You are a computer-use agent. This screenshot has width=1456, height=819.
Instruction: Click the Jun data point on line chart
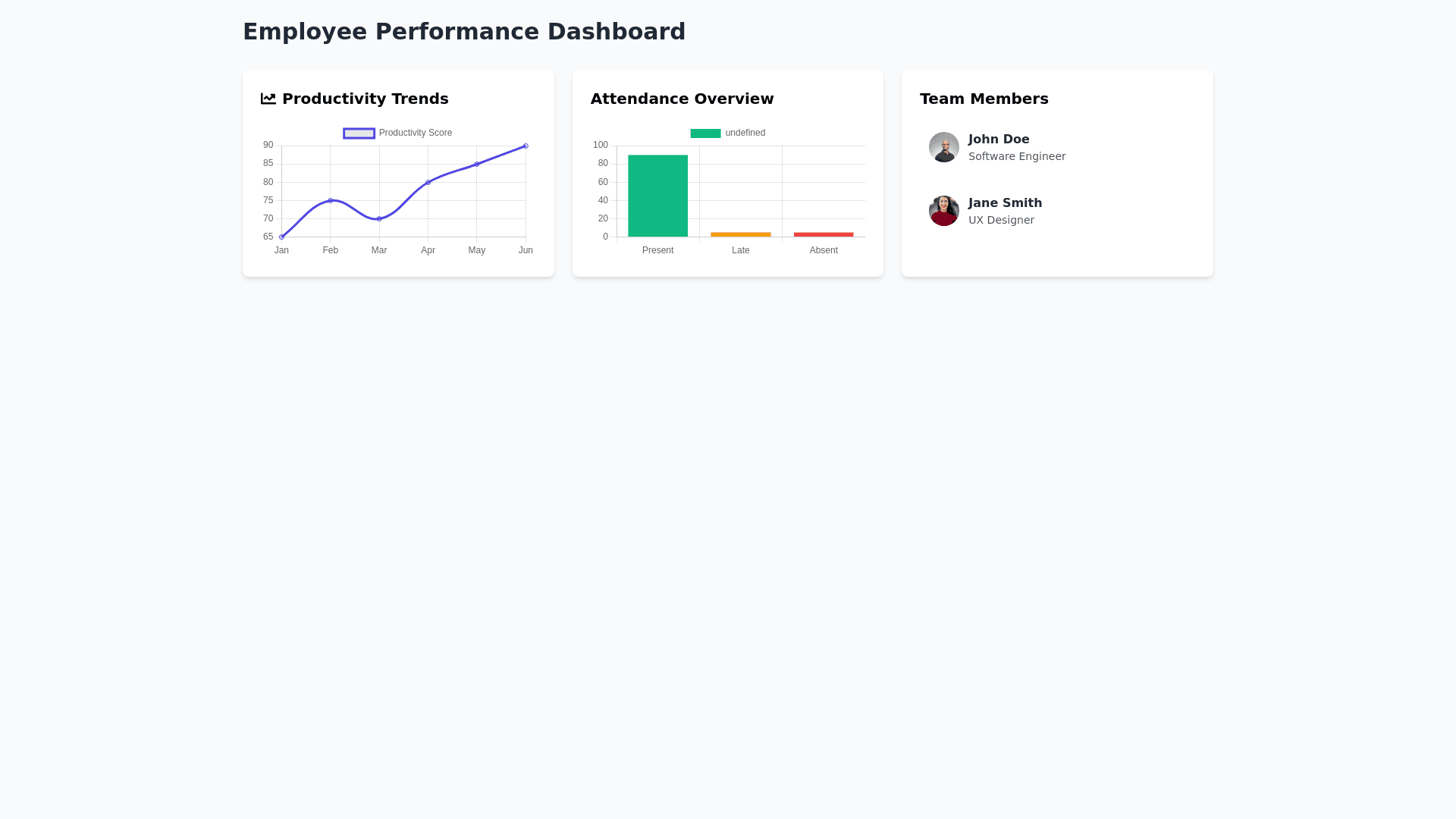[x=526, y=146]
